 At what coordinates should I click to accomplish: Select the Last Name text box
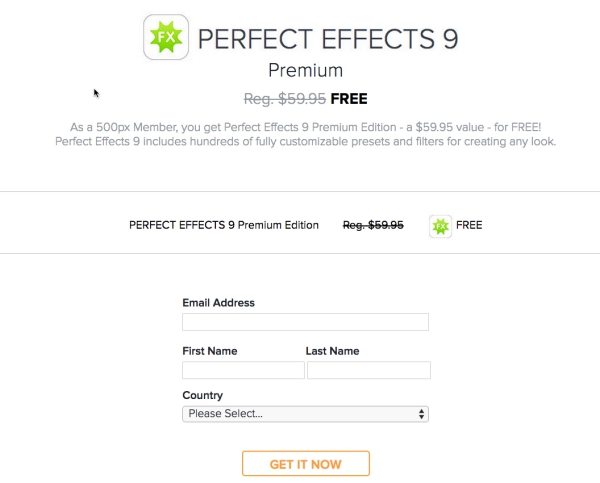(x=368, y=370)
